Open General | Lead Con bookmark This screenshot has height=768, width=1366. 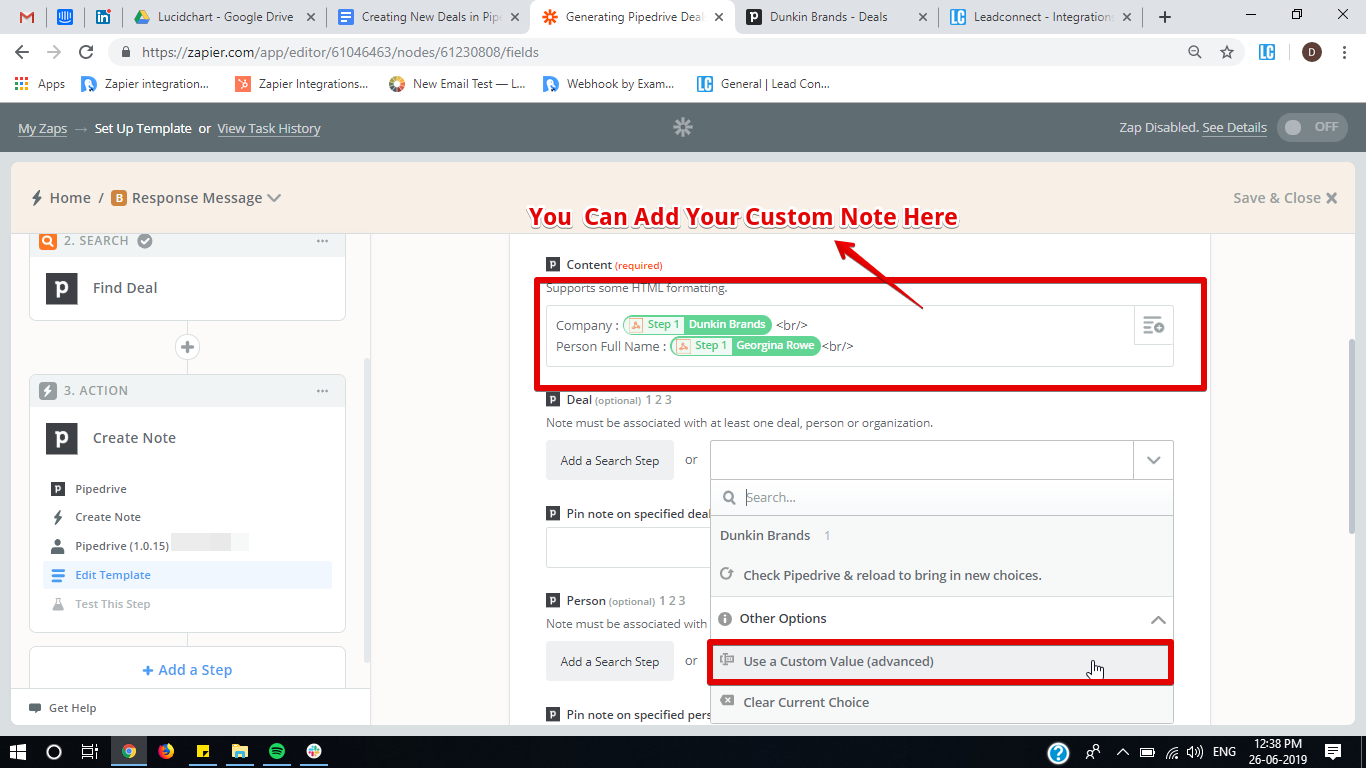coord(764,84)
